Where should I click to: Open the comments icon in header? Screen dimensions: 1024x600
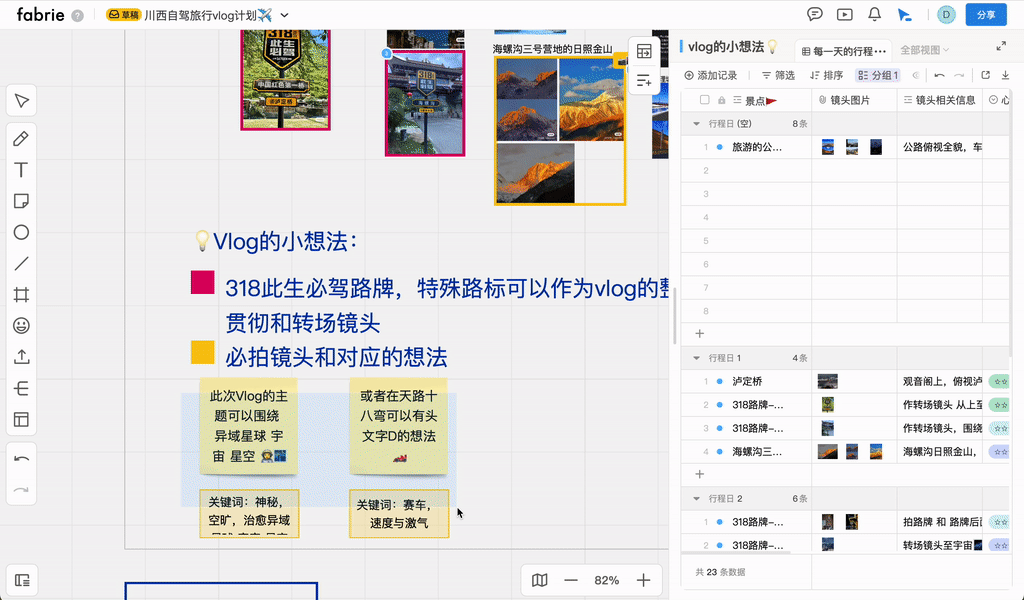814,14
